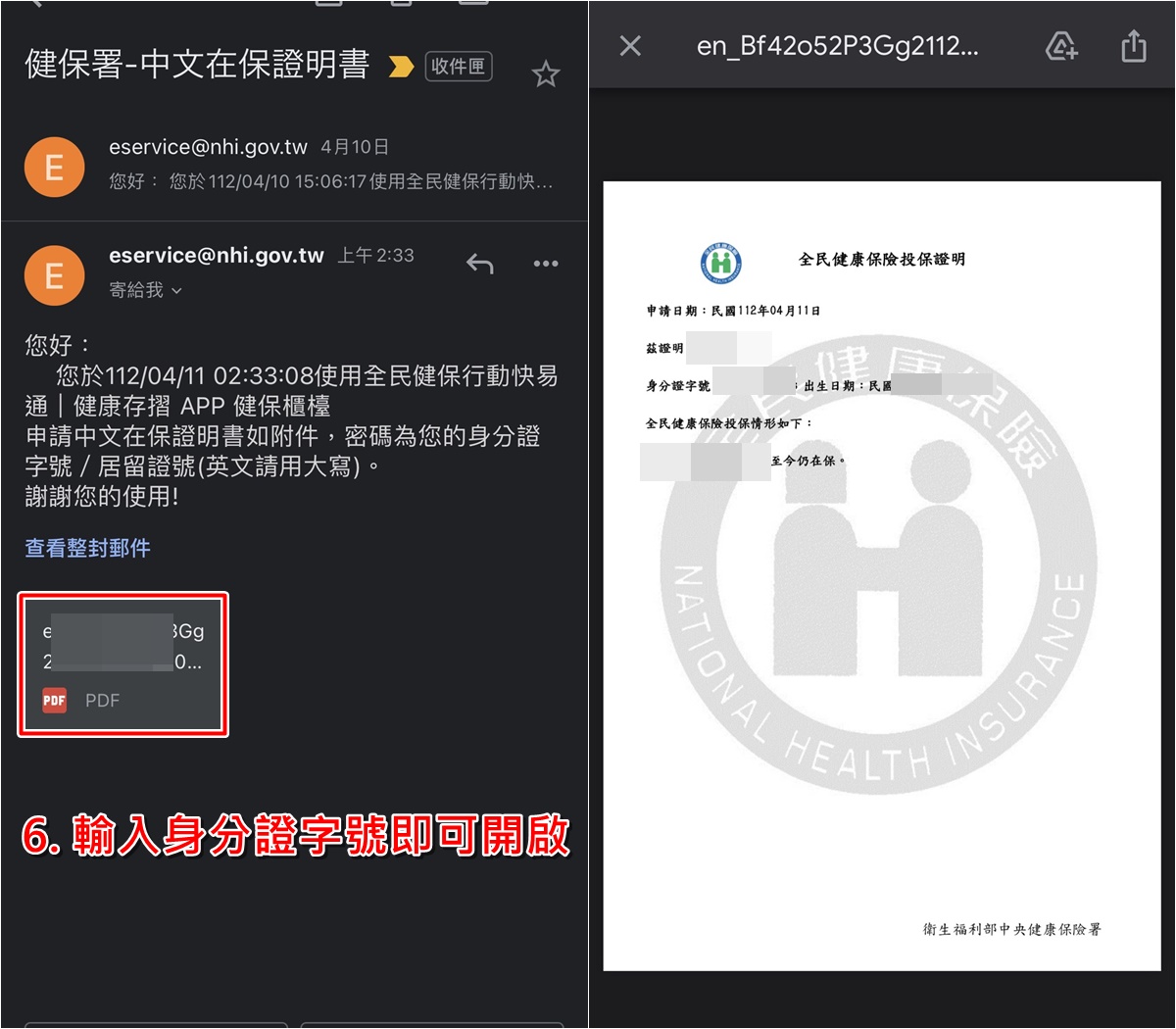The width and height of the screenshot is (1176, 1029).
Task: Click the email subject 健保署-中文在保證明書
Action: 197,64
